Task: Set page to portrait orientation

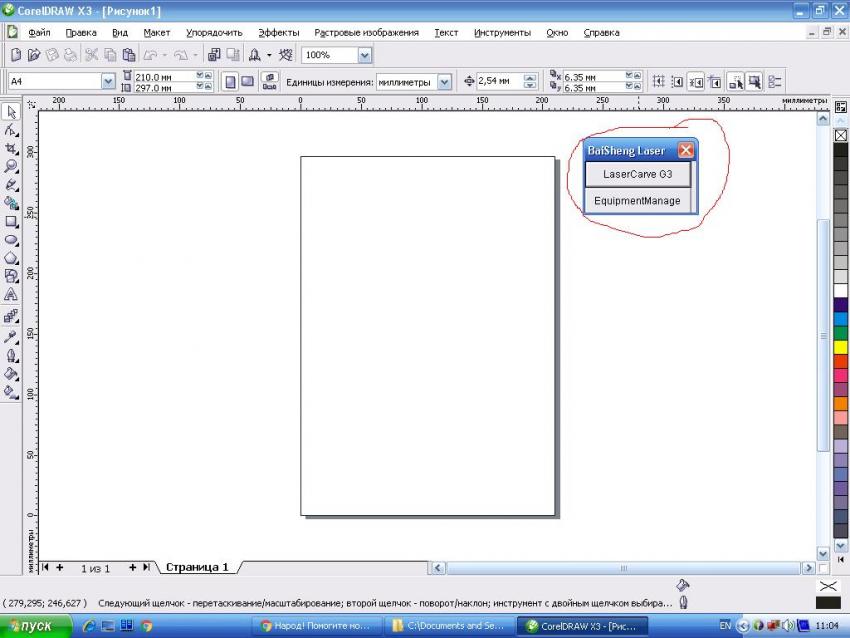Action: point(230,81)
